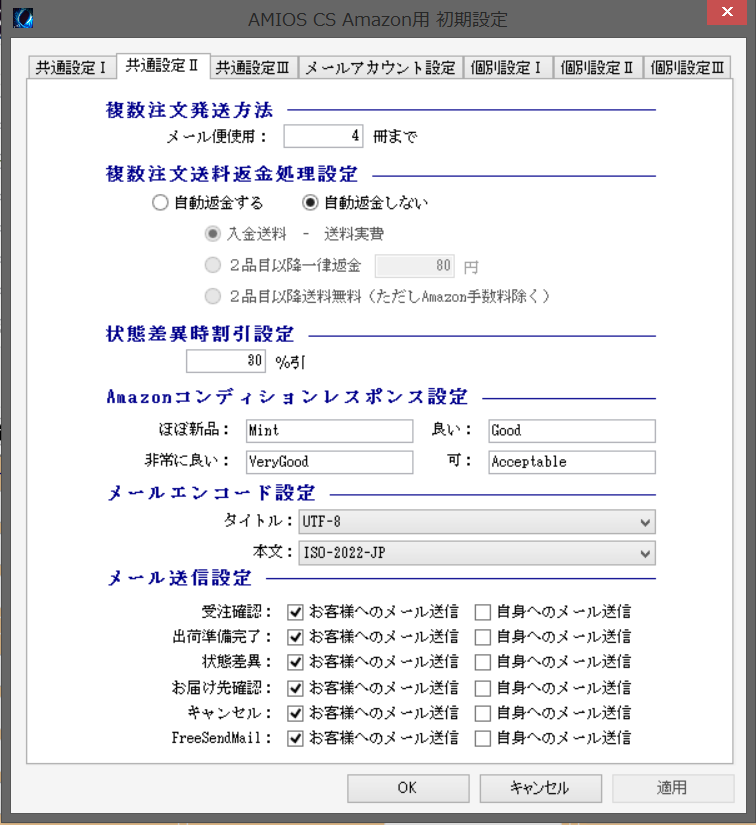Click the 適用 button

[x=673, y=788]
